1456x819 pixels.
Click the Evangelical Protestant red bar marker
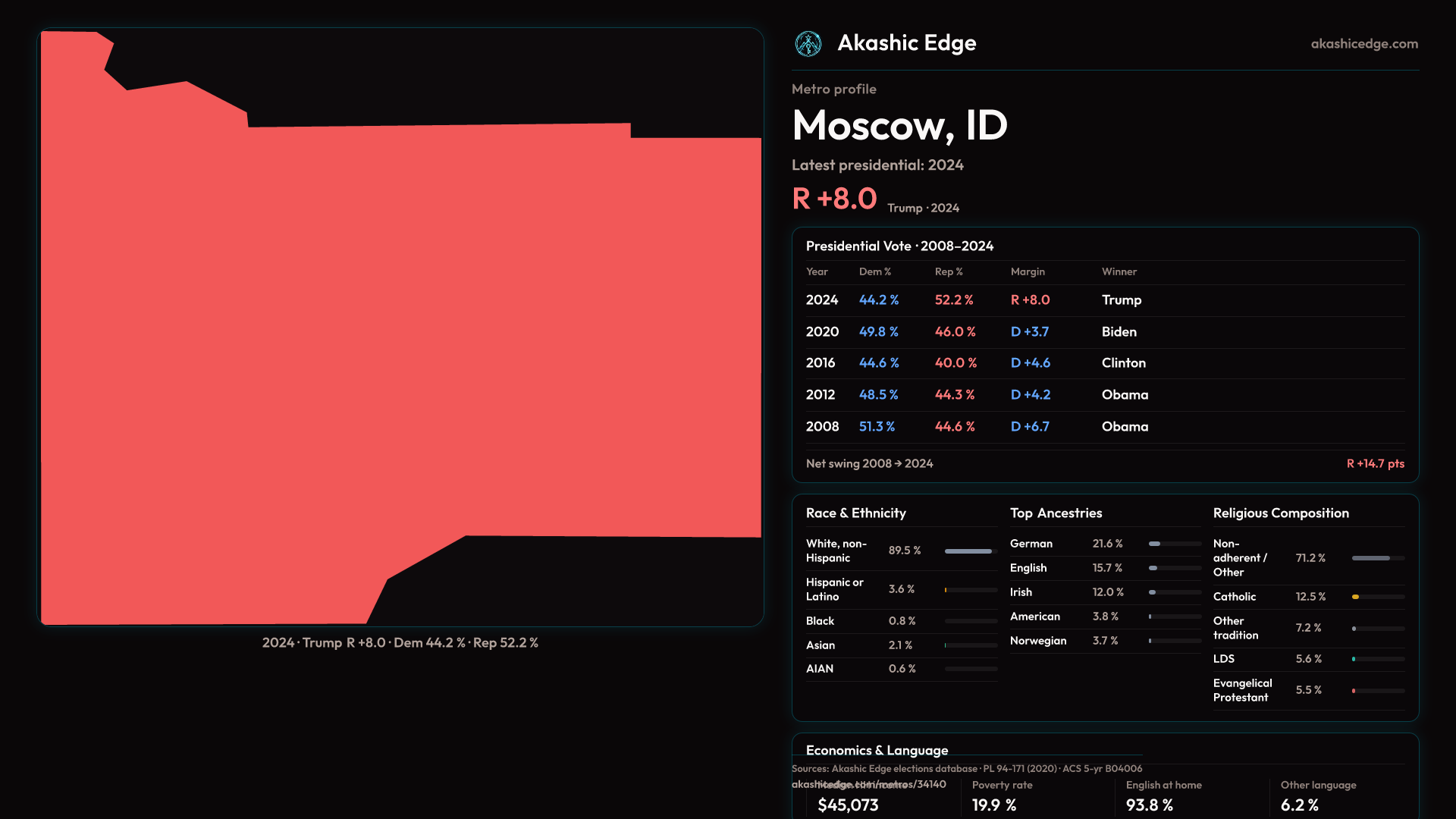click(1354, 691)
